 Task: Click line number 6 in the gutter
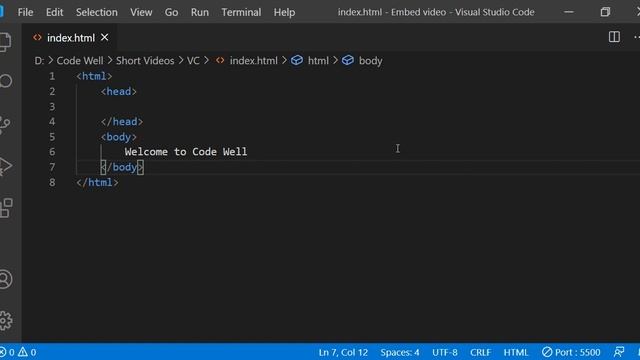pyautogui.click(x=52, y=152)
